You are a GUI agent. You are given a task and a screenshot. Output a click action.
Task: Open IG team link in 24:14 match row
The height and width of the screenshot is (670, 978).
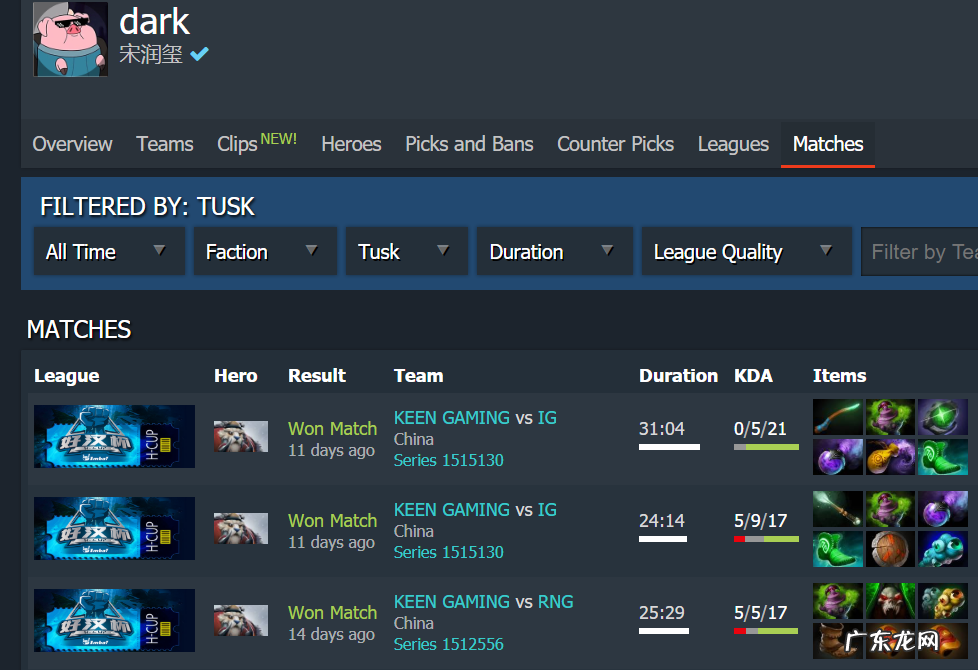[x=547, y=510]
